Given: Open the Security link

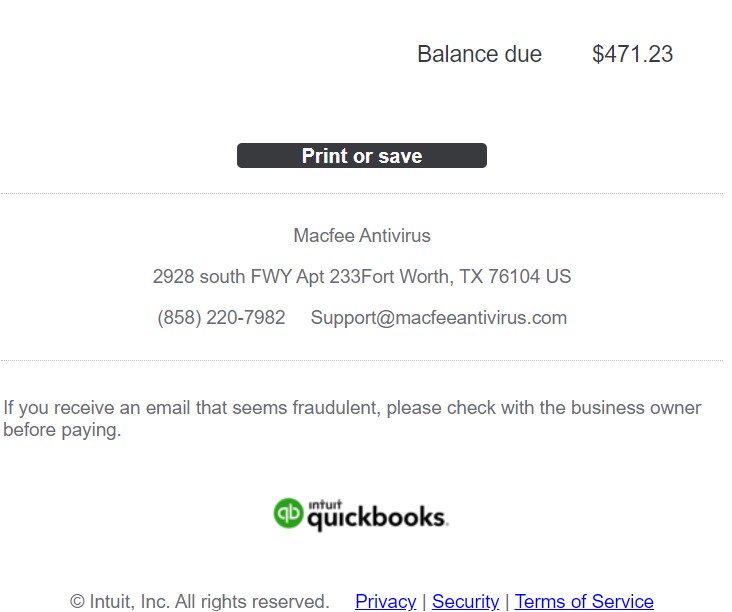Looking at the screenshot, I should pyautogui.click(x=465, y=601).
